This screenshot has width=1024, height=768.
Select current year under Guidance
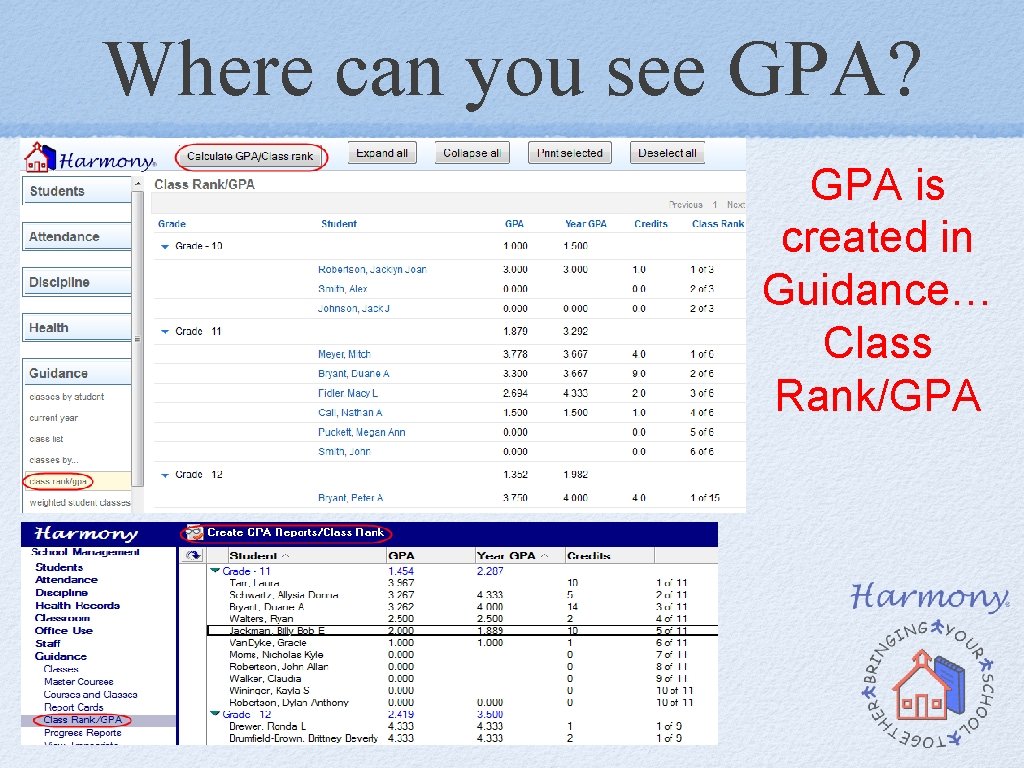point(54,418)
